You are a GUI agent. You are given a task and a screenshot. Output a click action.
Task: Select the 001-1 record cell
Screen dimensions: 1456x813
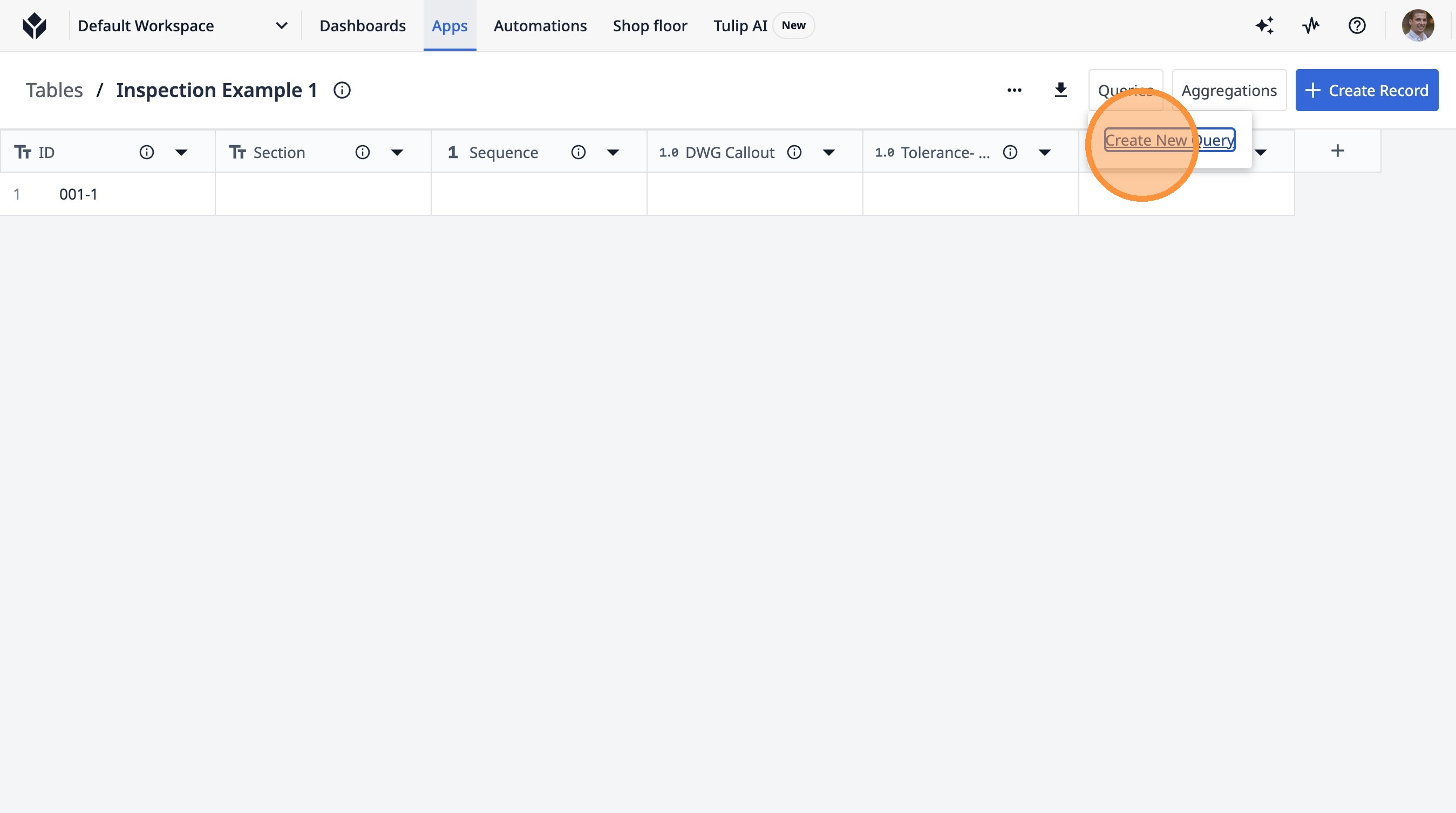click(x=79, y=194)
